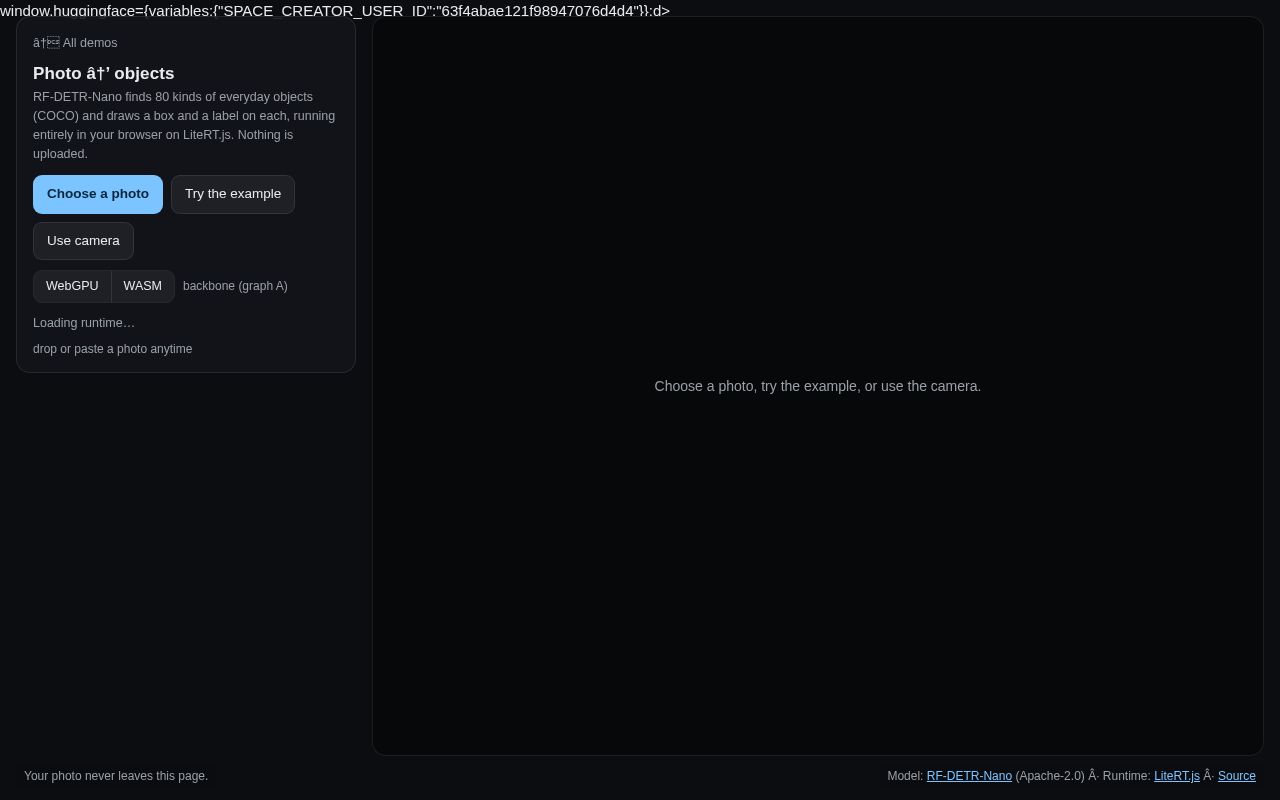
Task: Click 'Your photo never leaves this page.' text
Action: (116, 776)
